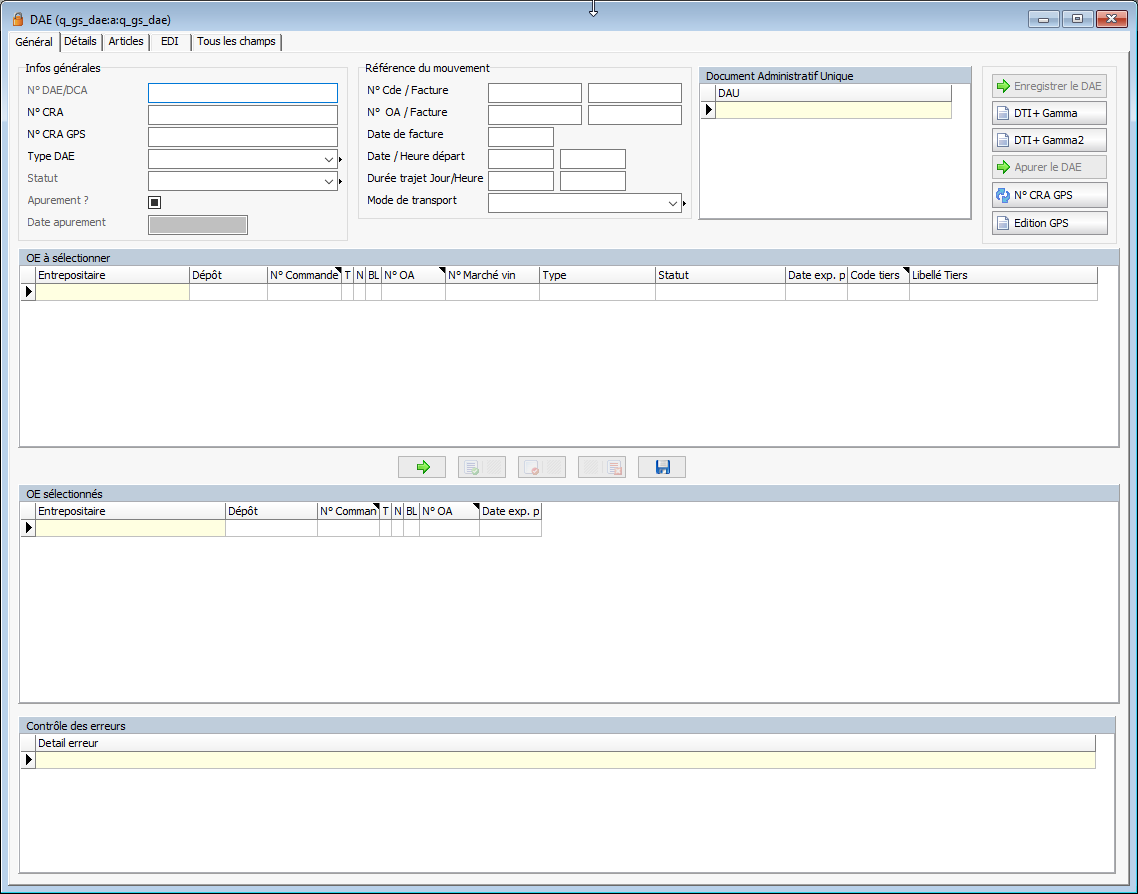Click the blue floppy disk save button
The image size is (1138, 894).
pyautogui.click(x=662, y=467)
